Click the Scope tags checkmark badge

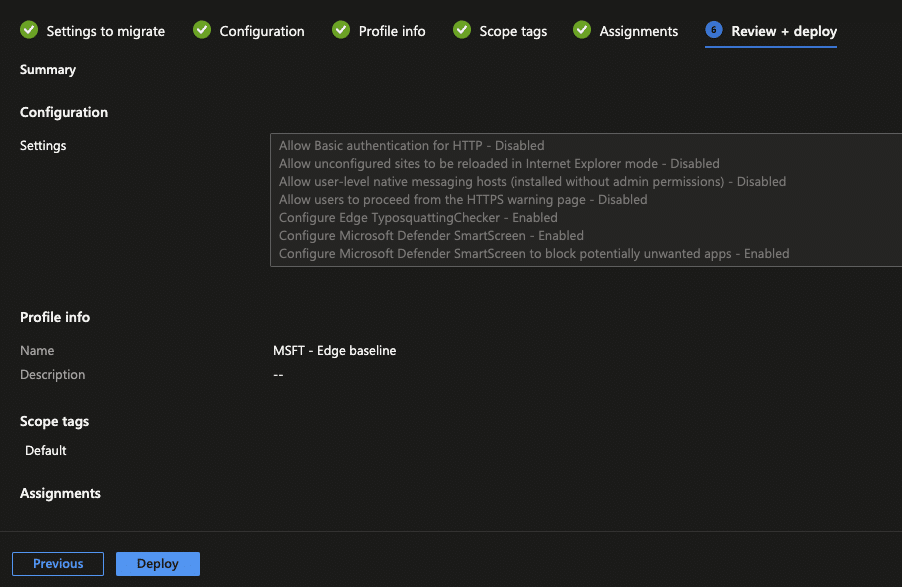click(x=461, y=30)
